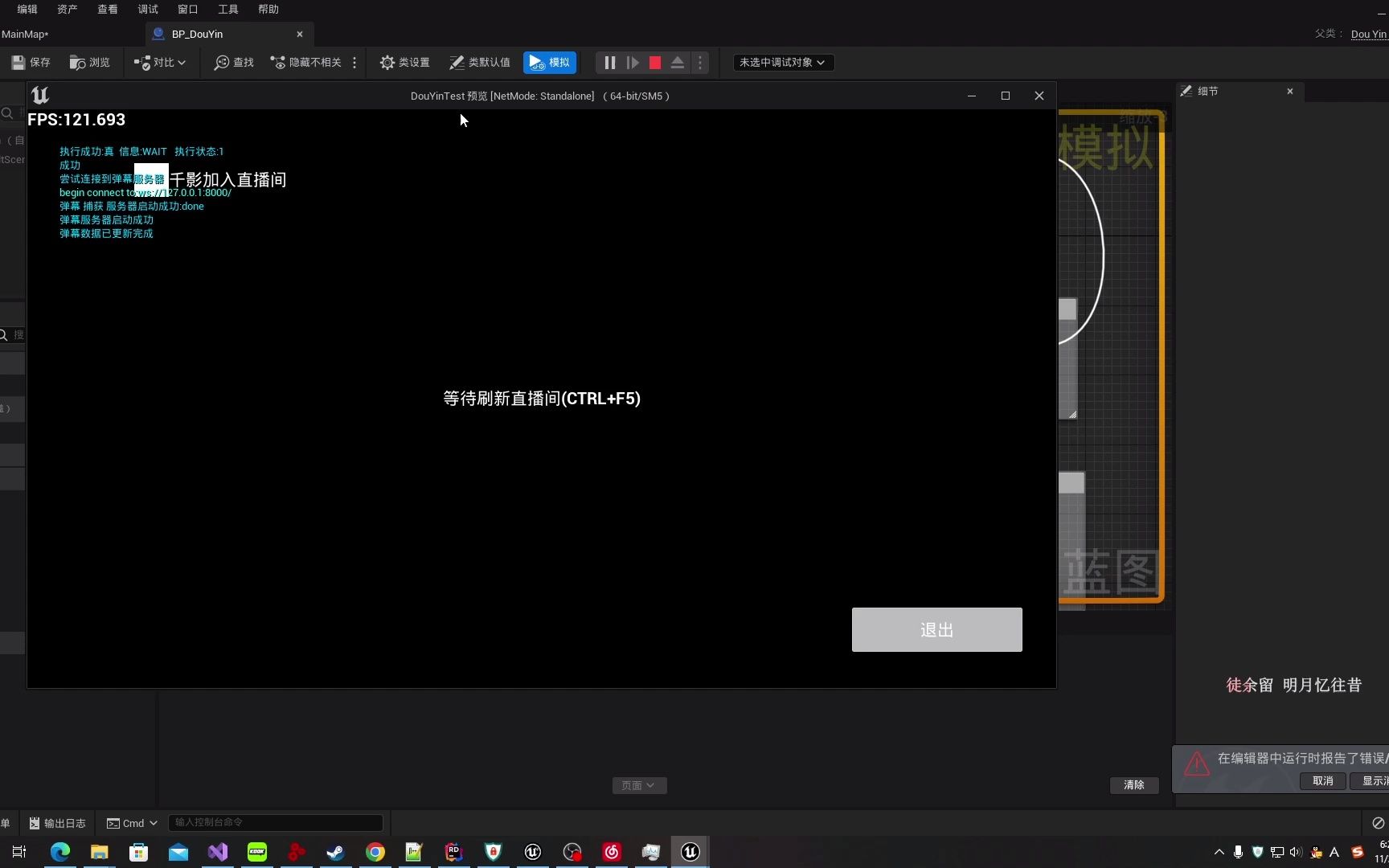Click the 显示 button on error notification
Screen dimensions: 1389x868
pyautogui.click(x=1371, y=781)
